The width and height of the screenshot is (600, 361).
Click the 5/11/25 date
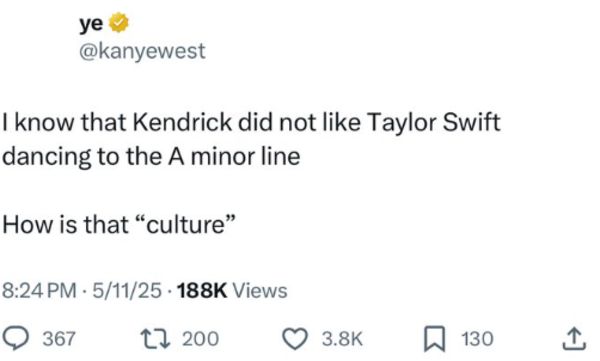127,291
